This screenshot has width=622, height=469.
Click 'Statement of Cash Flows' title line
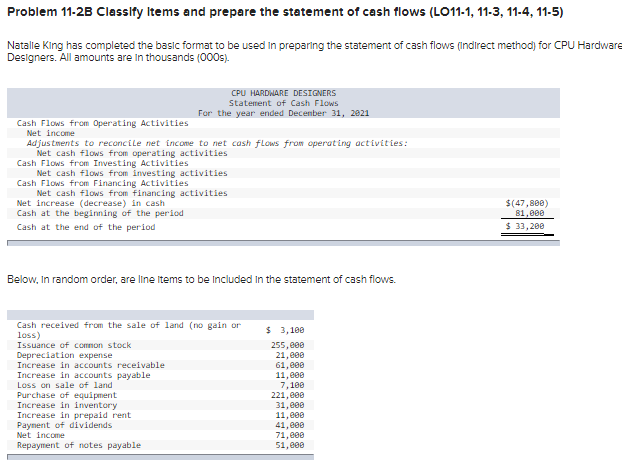tap(283, 103)
